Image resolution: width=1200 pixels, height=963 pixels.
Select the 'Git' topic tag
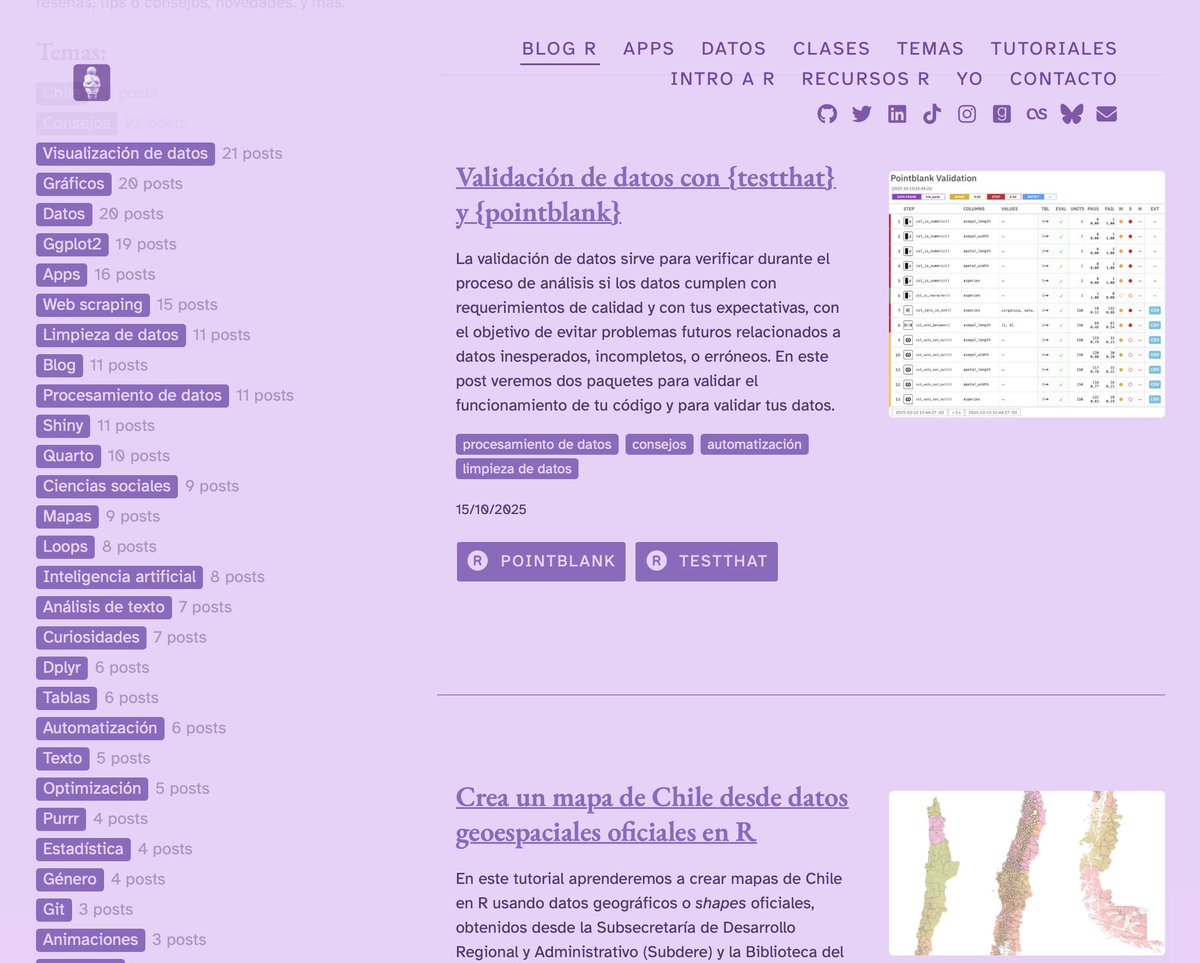(54, 909)
